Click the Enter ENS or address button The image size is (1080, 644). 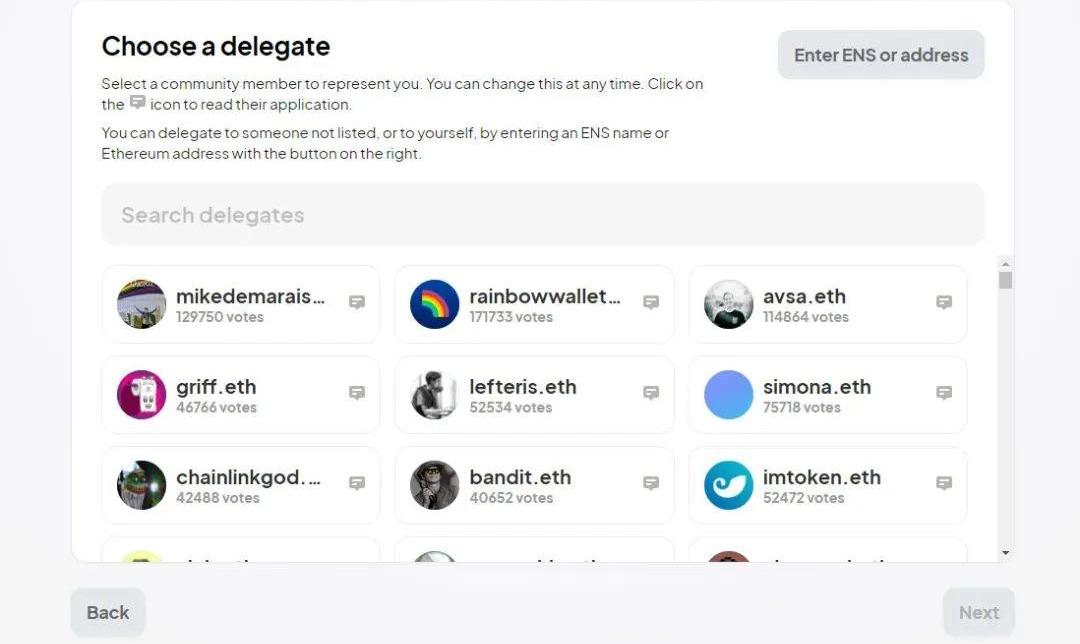pos(881,55)
